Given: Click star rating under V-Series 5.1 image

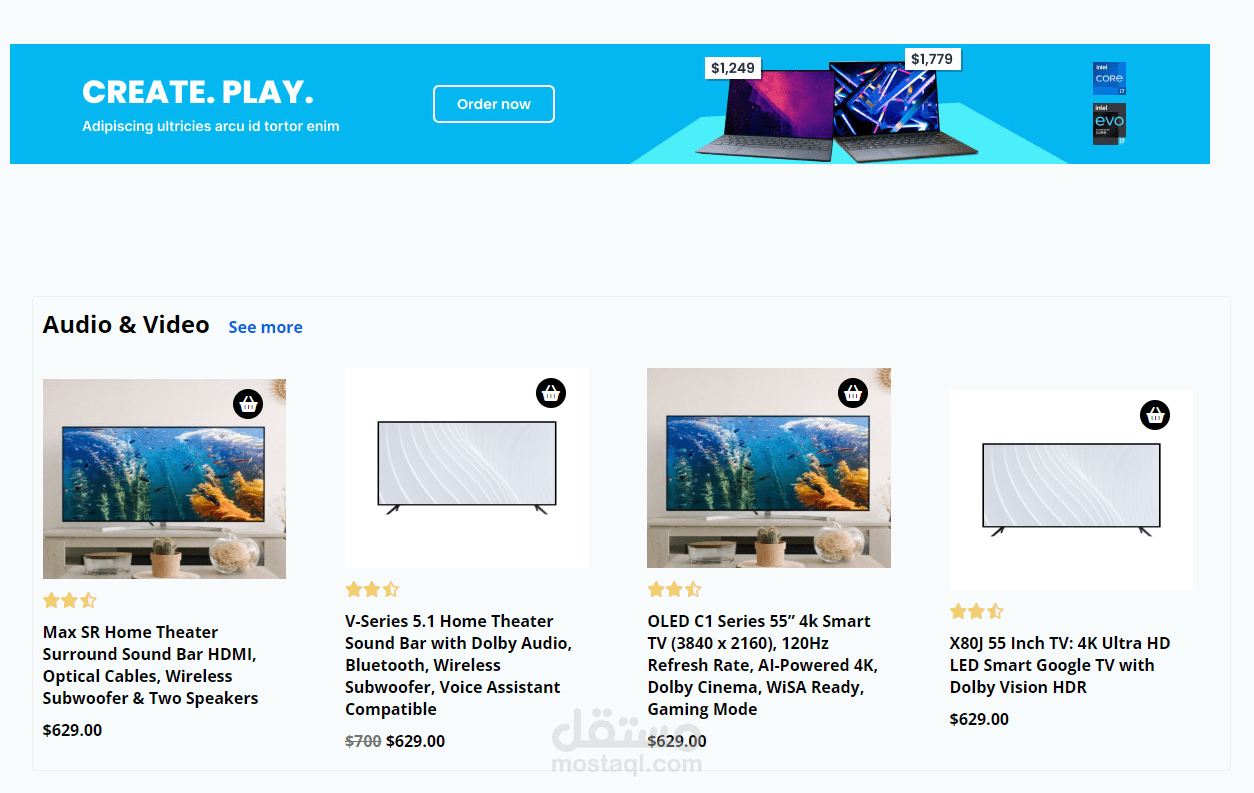Looking at the screenshot, I should click(372, 589).
